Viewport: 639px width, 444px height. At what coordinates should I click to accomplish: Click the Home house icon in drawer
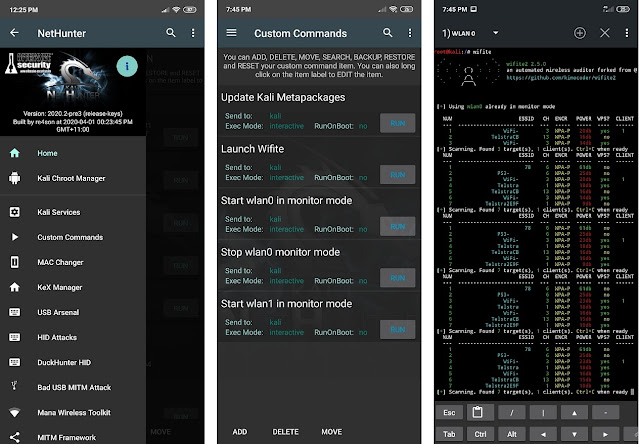(x=15, y=153)
